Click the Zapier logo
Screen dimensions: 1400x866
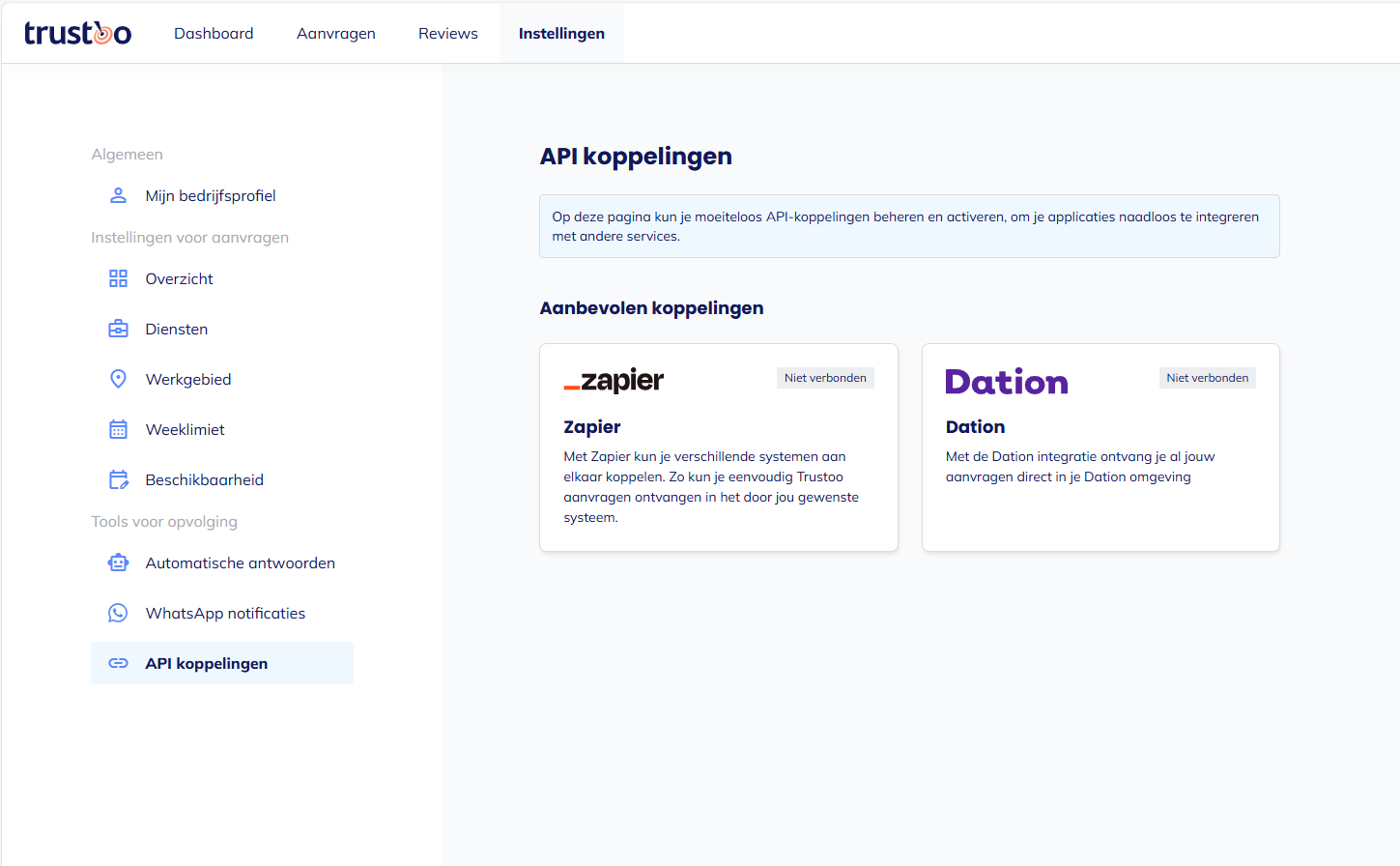click(x=614, y=381)
